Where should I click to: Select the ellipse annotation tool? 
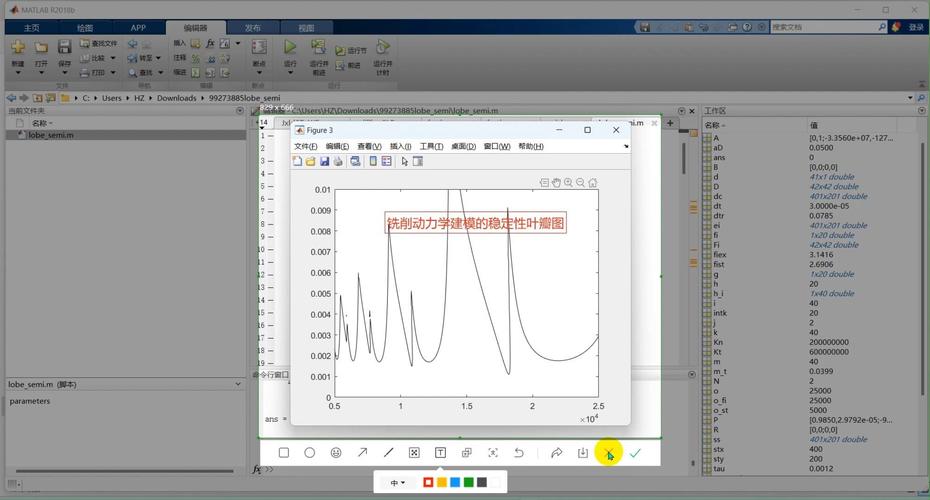click(x=310, y=453)
